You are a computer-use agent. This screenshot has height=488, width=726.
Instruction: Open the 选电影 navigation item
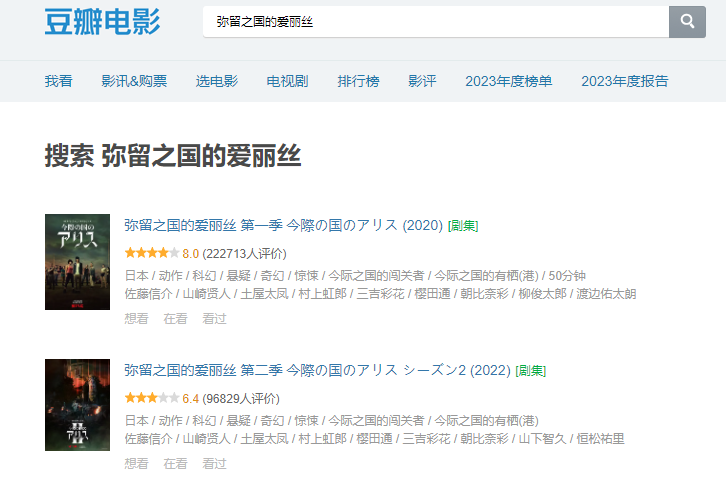(x=217, y=81)
